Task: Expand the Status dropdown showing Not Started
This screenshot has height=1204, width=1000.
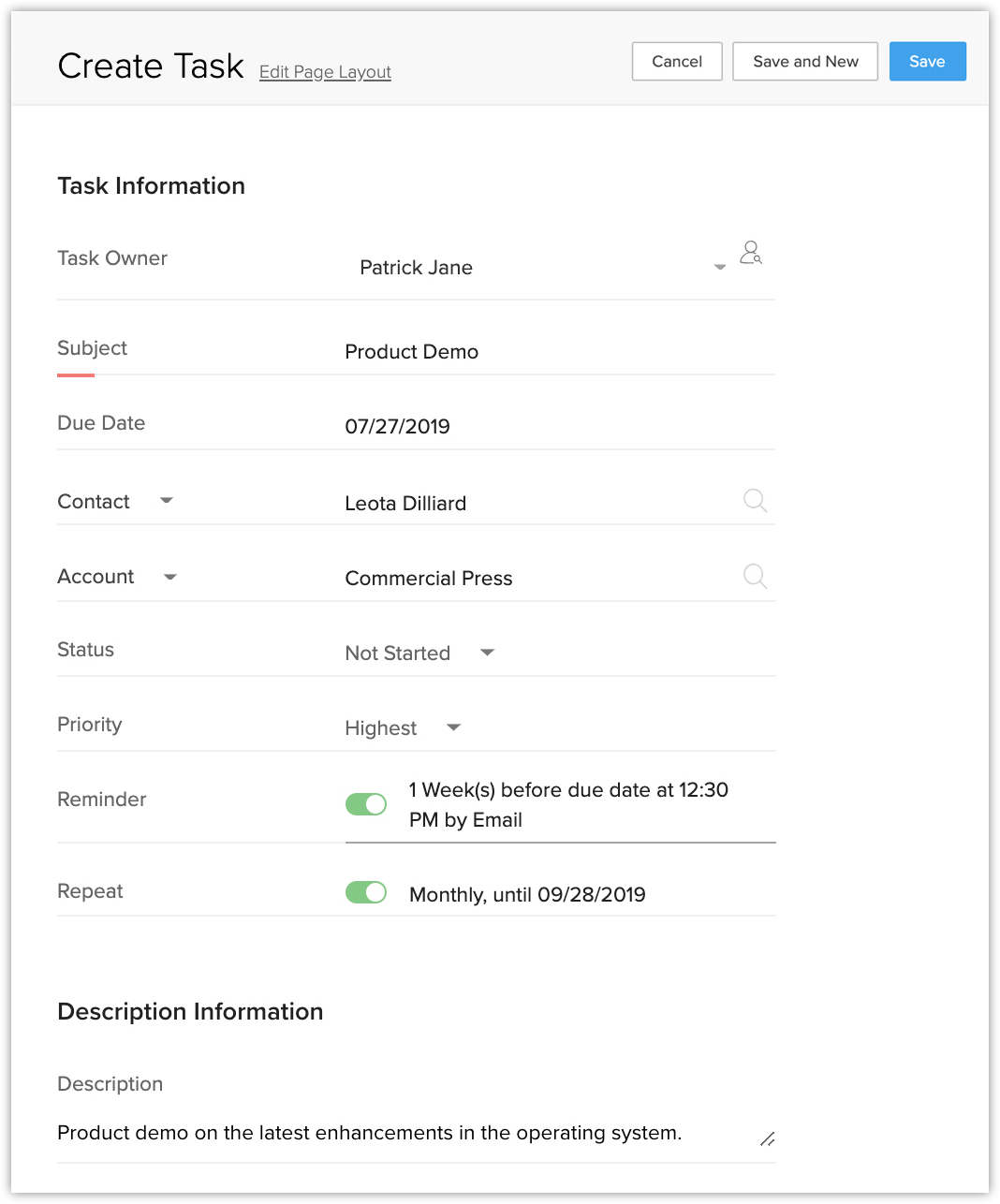Action: click(x=487, y=653)
